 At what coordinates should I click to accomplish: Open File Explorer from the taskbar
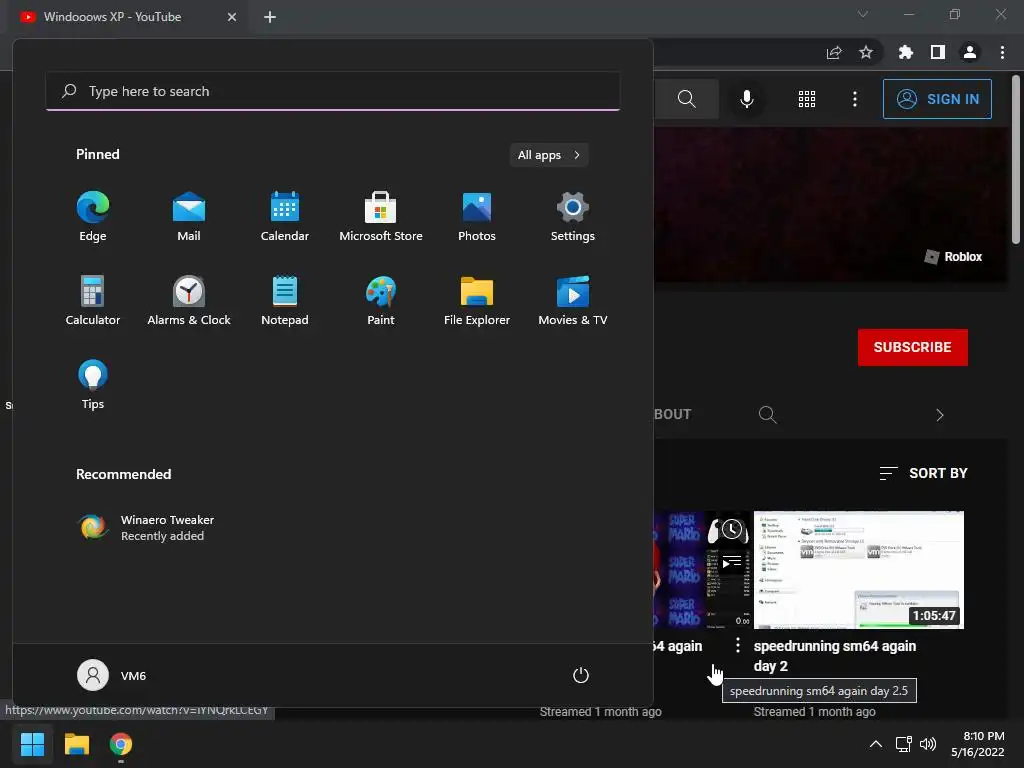click(x=76, y=744)
